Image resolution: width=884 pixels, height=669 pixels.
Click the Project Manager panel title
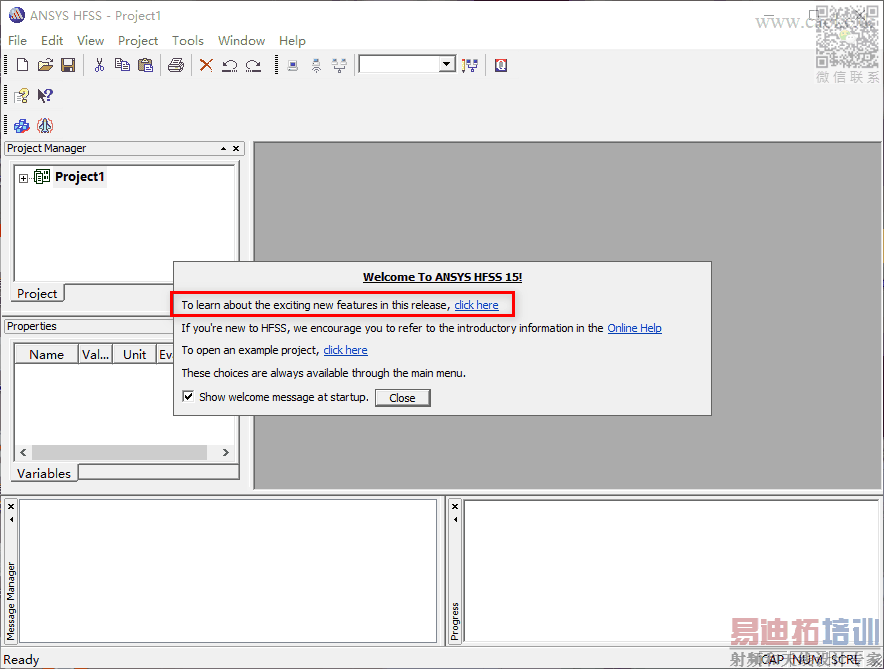(46, 148)
